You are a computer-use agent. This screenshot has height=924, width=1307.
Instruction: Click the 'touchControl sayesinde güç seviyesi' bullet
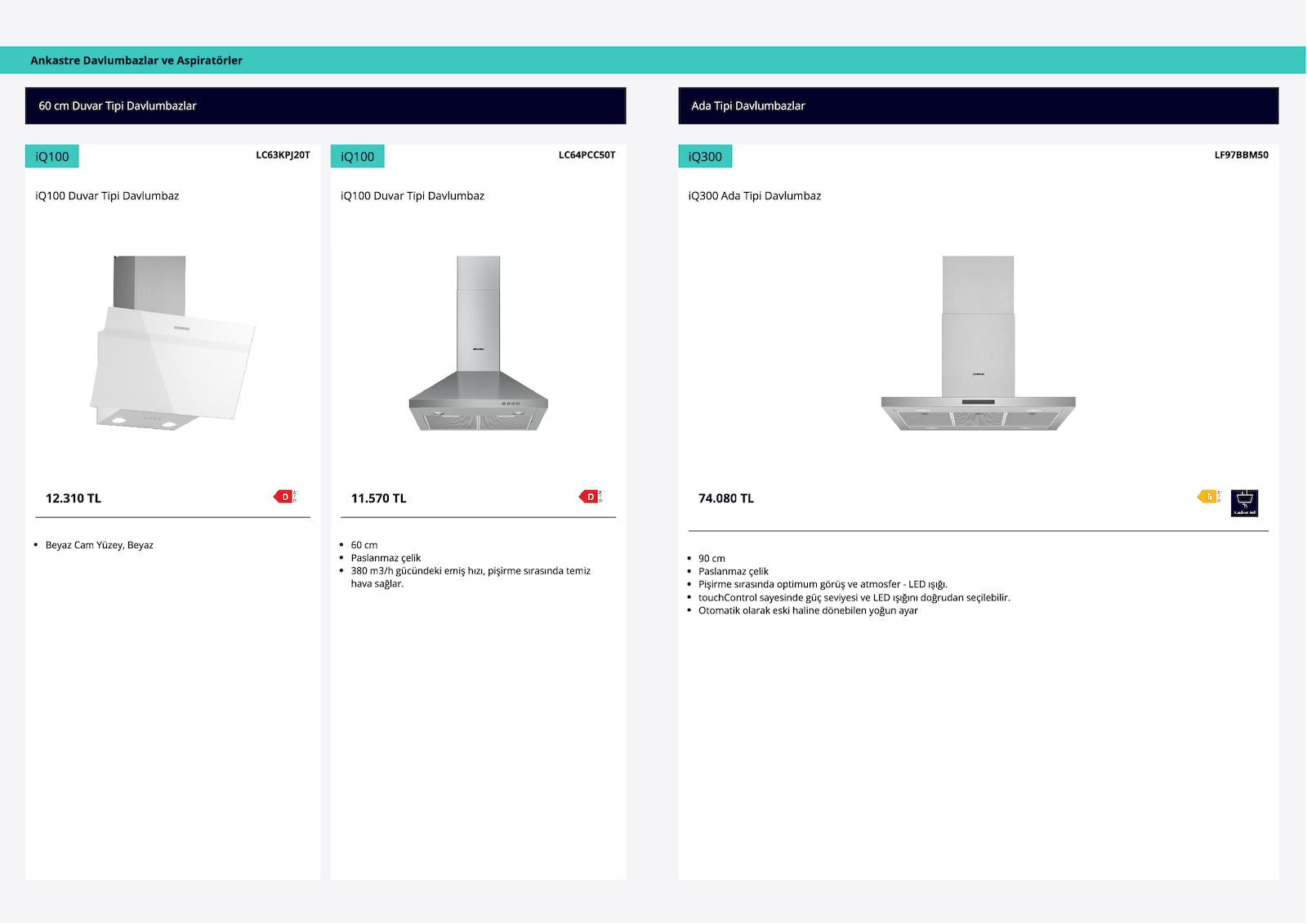pos(854,598)
